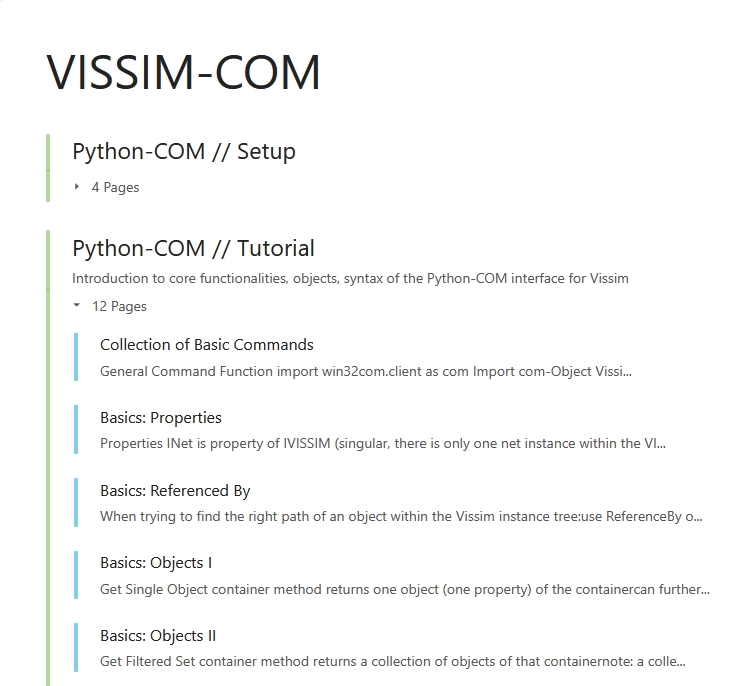The width and height of the screenshot is (733, 686).
Task: Click the preview text "General Command Function import"
Action: pos(365,371)
